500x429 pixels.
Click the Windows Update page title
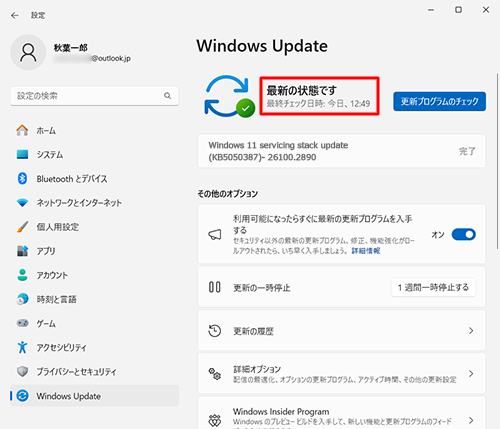(262, 46)
